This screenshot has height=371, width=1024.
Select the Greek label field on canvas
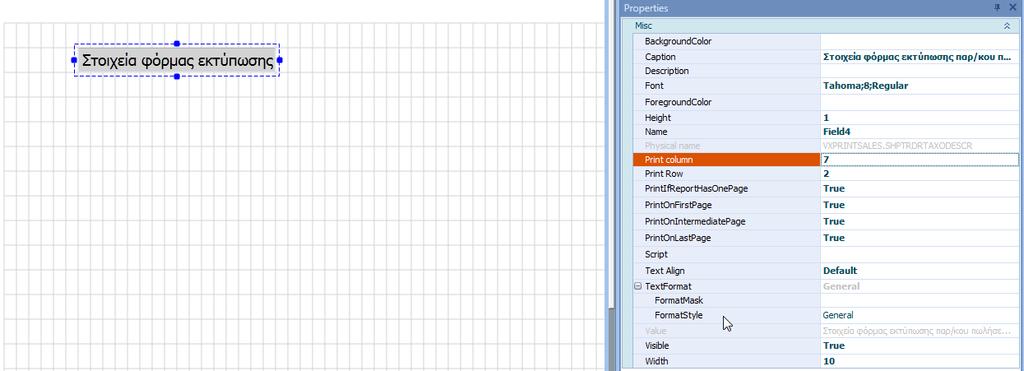[177, 61]
